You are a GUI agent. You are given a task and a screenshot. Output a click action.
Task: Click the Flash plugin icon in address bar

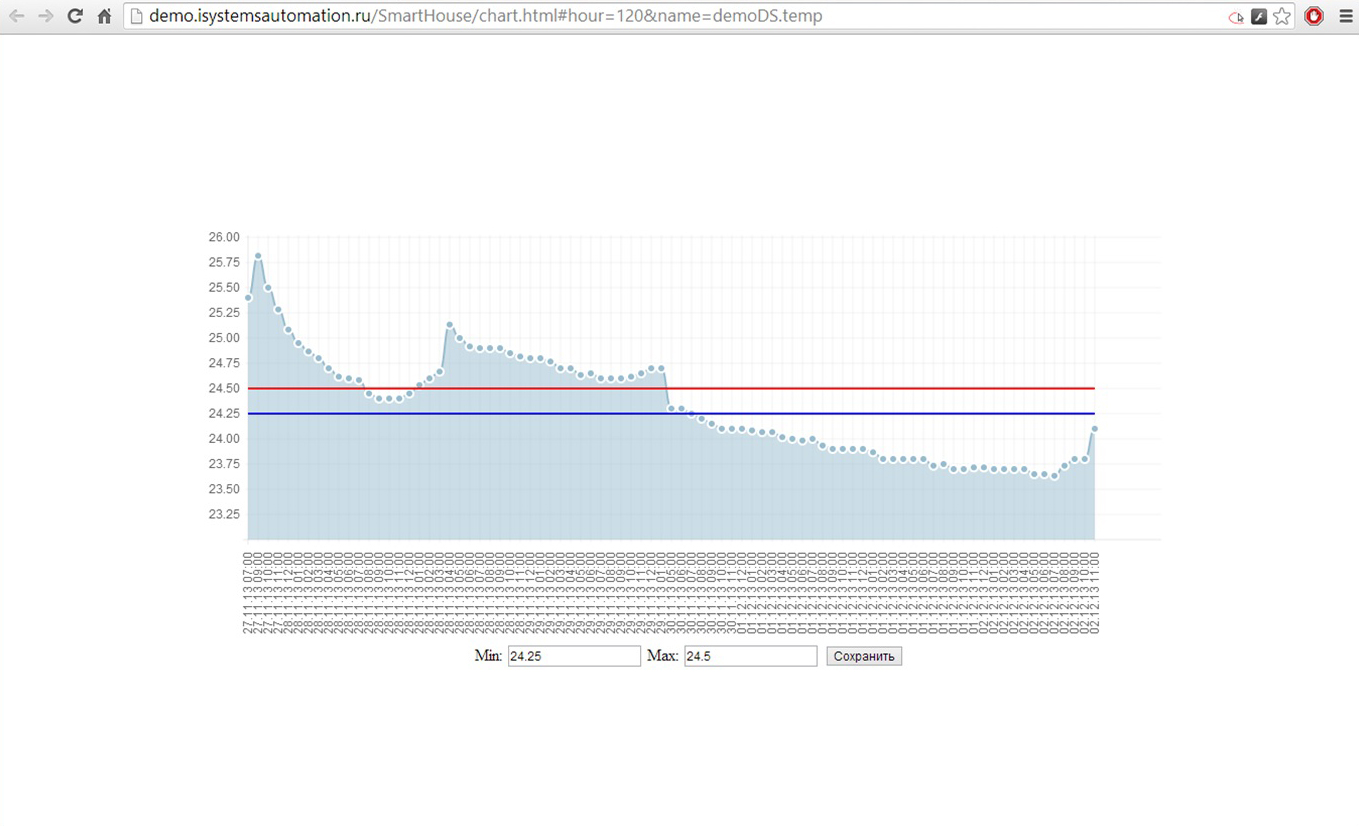tap(1259, 17)
